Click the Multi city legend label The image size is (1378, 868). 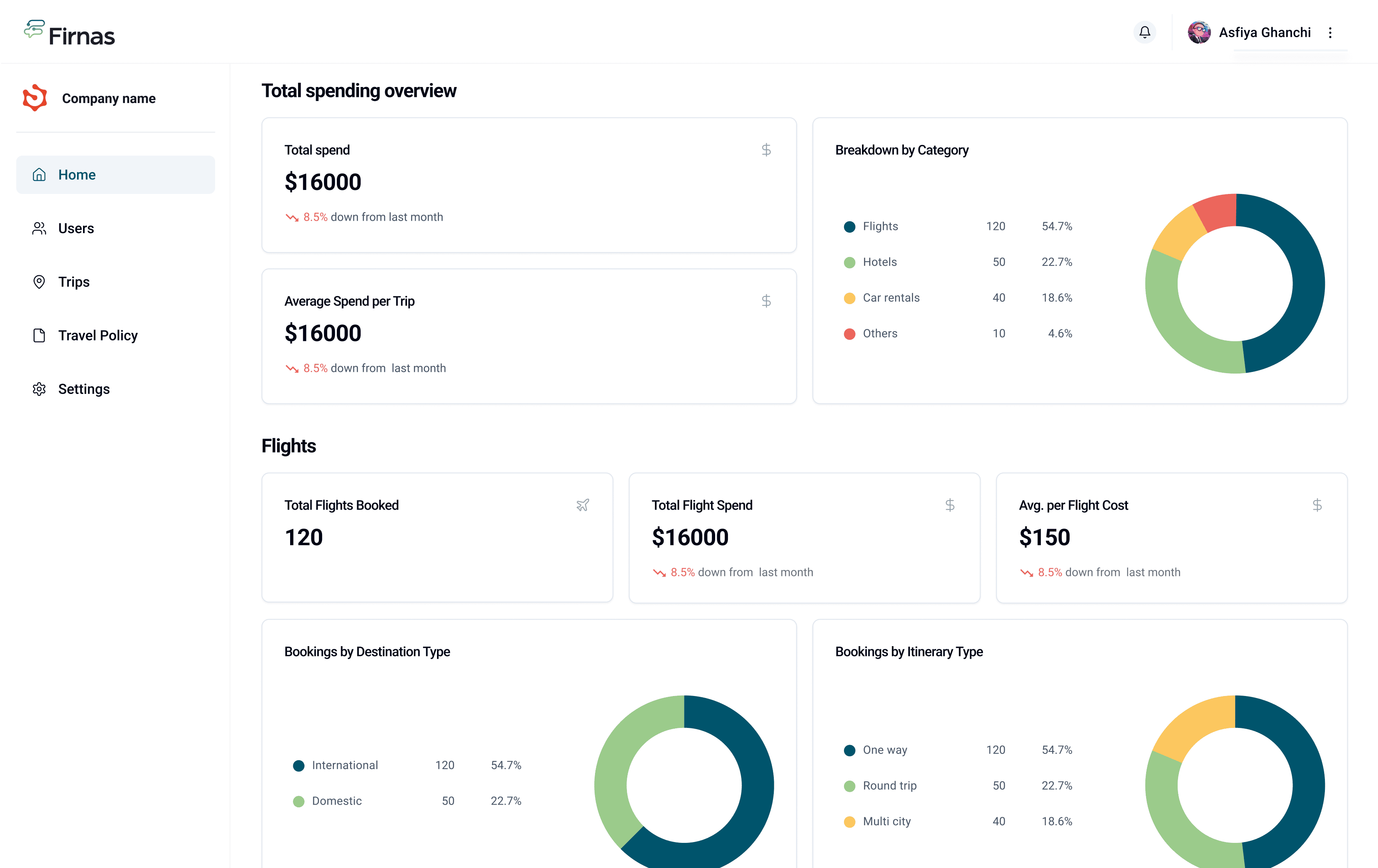[x=886, y=821]
